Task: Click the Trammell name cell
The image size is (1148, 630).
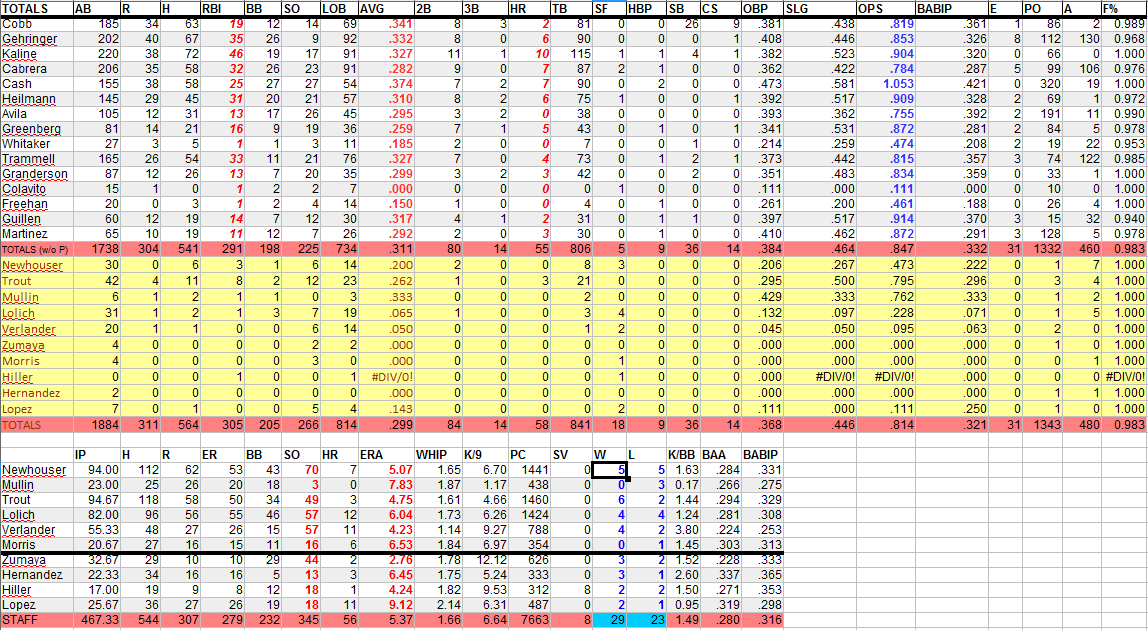Action: click(37, 159)
